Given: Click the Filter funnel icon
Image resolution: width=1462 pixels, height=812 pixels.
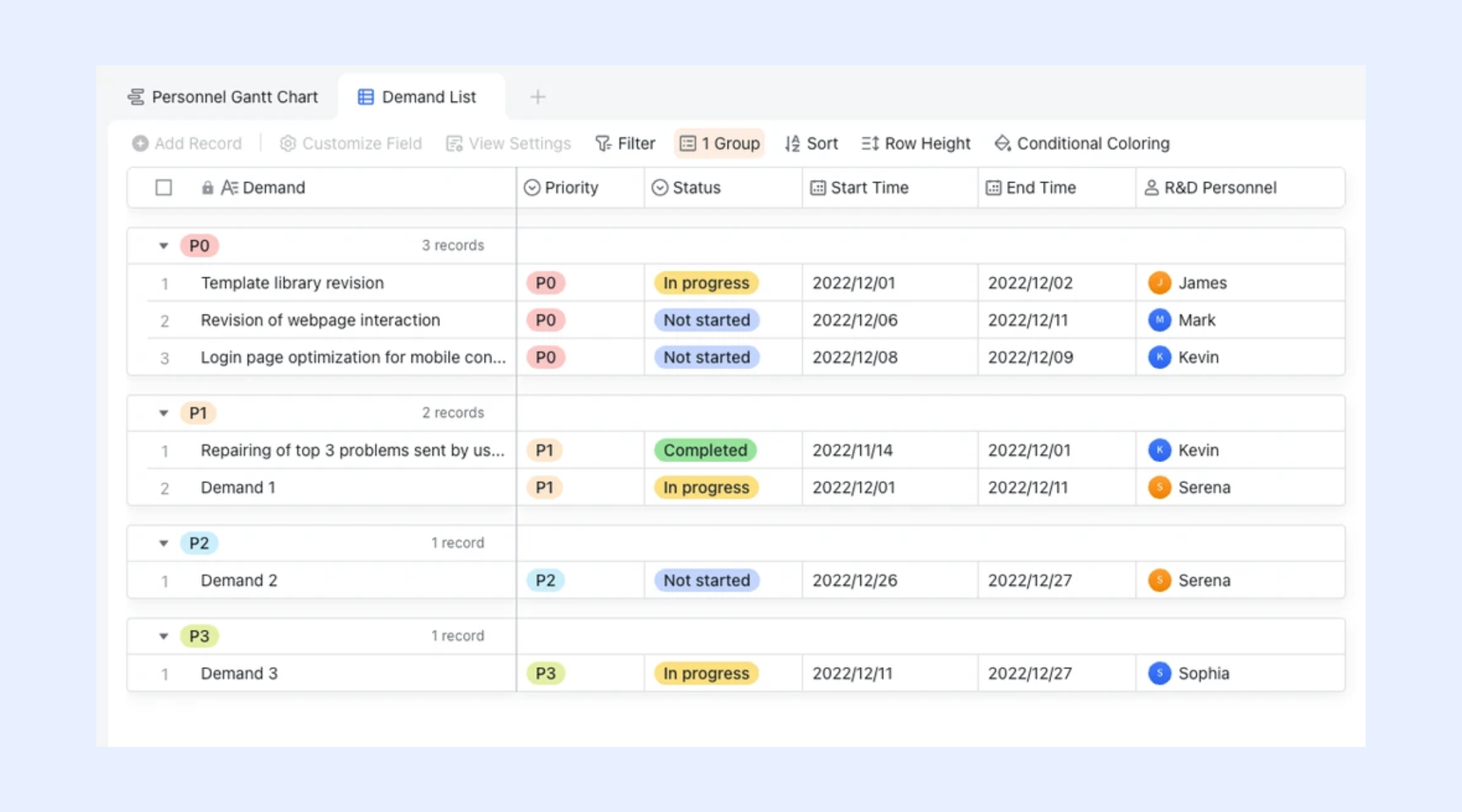Looking at the screenshot, I should [603, 143].
